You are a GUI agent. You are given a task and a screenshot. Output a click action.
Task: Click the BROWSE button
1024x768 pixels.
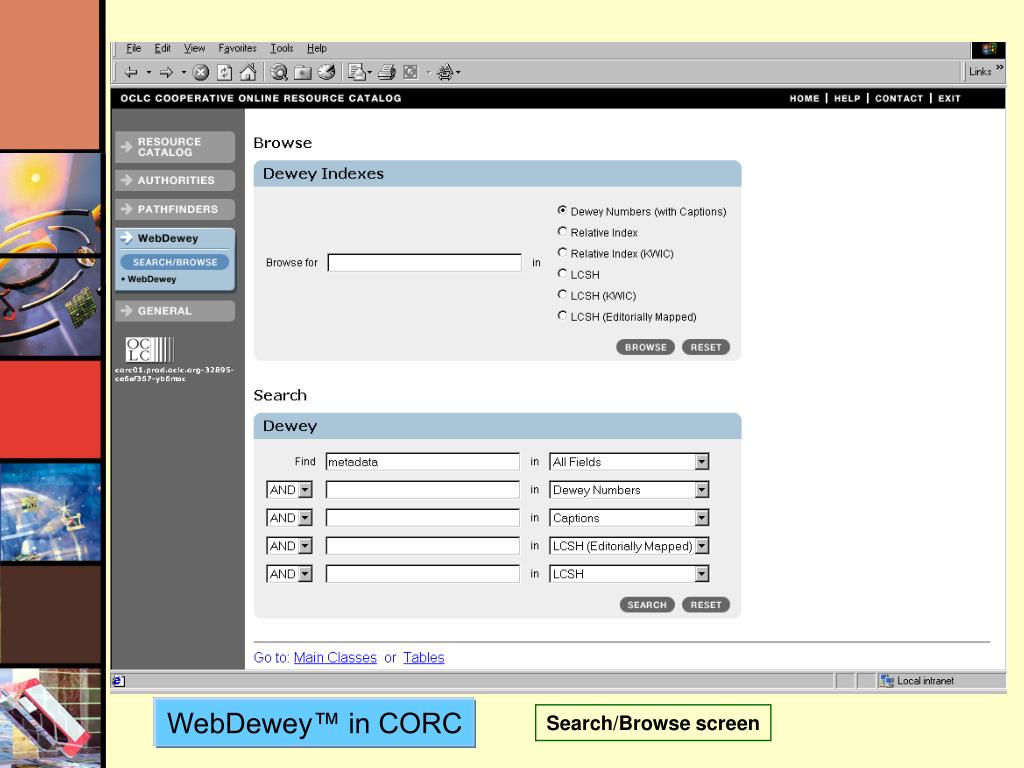click(645, 347)
